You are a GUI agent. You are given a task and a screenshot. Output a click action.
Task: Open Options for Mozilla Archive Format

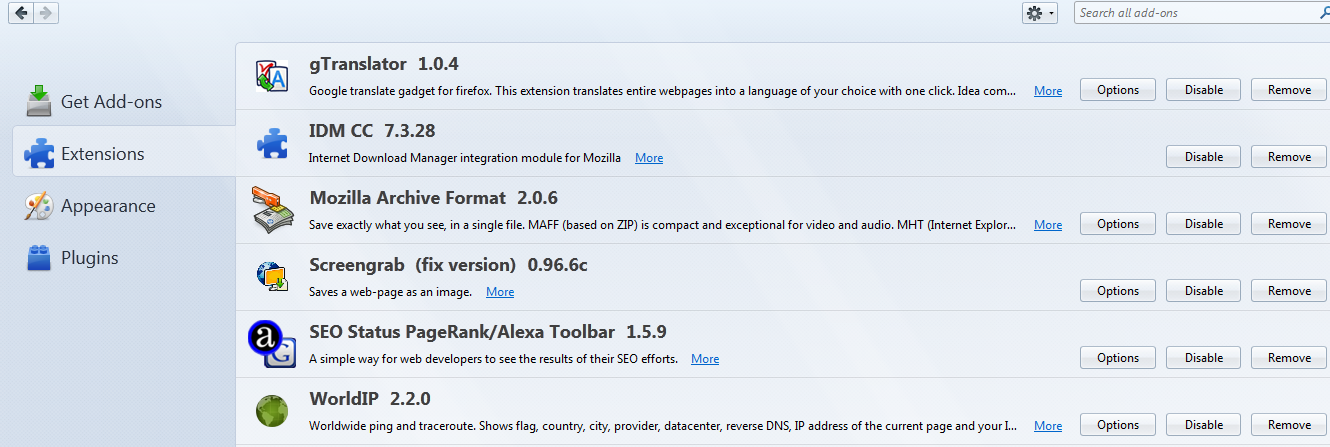point(1118,224)
